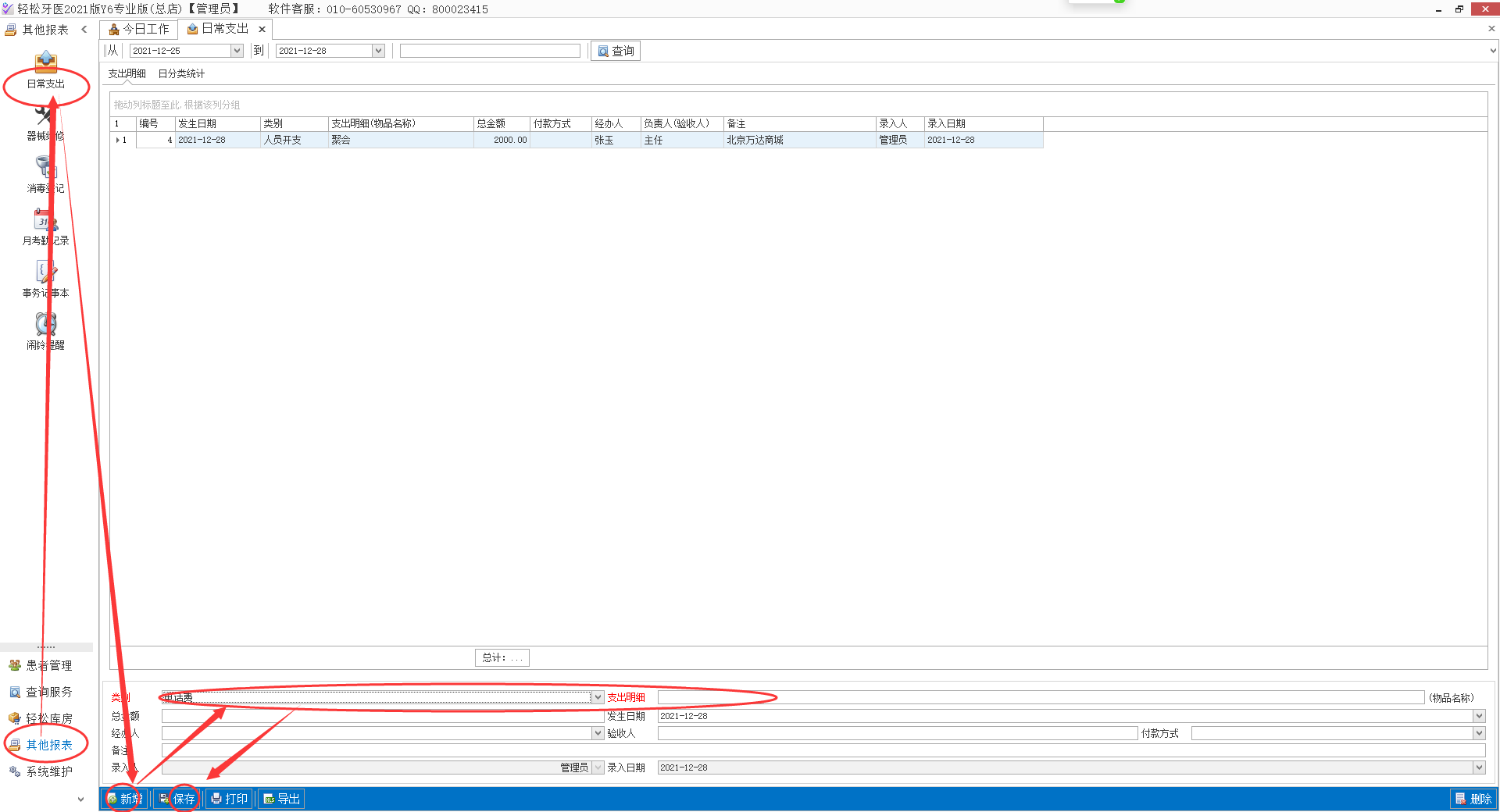1500x812 pixels.
Task: Open the 轻松库房 module
Action: click(41, 718)
